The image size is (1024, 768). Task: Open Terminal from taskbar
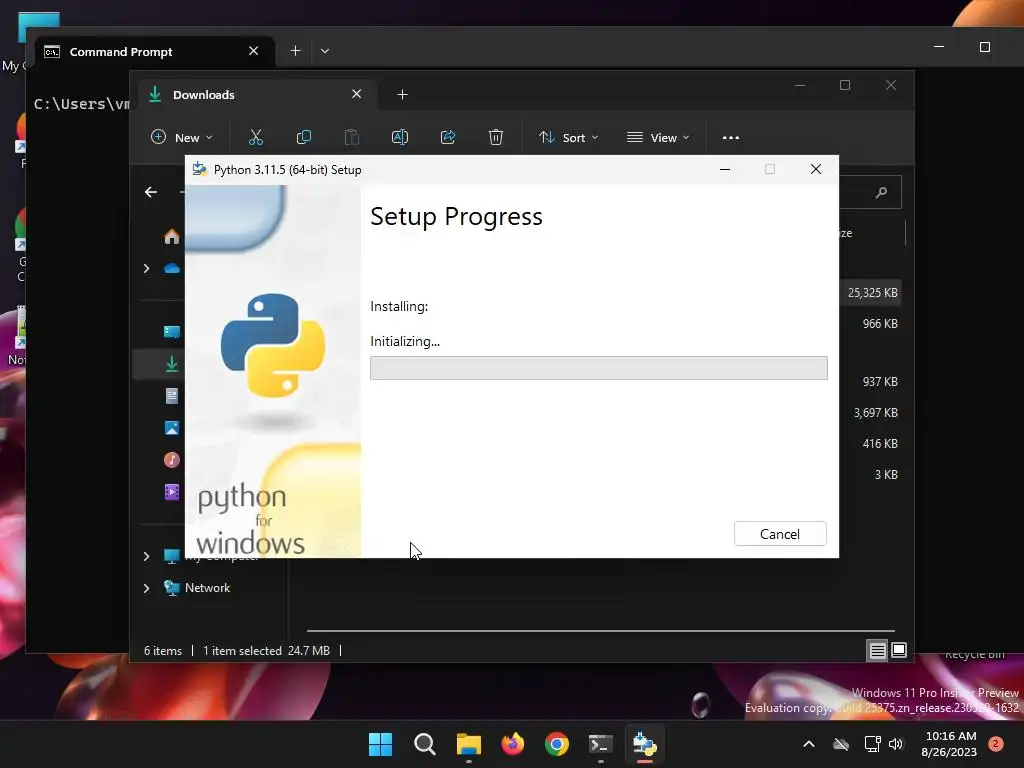coord(601,744)
